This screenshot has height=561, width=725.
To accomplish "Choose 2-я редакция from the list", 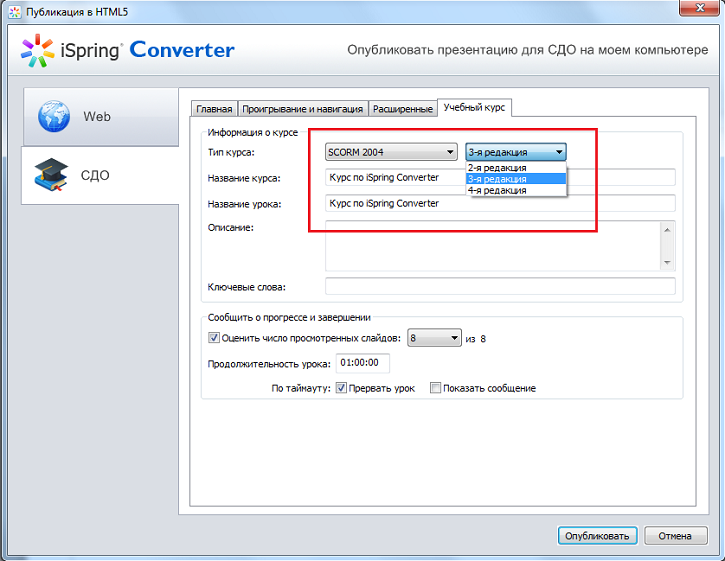I will pyautogui.click(x=516, y=168).
